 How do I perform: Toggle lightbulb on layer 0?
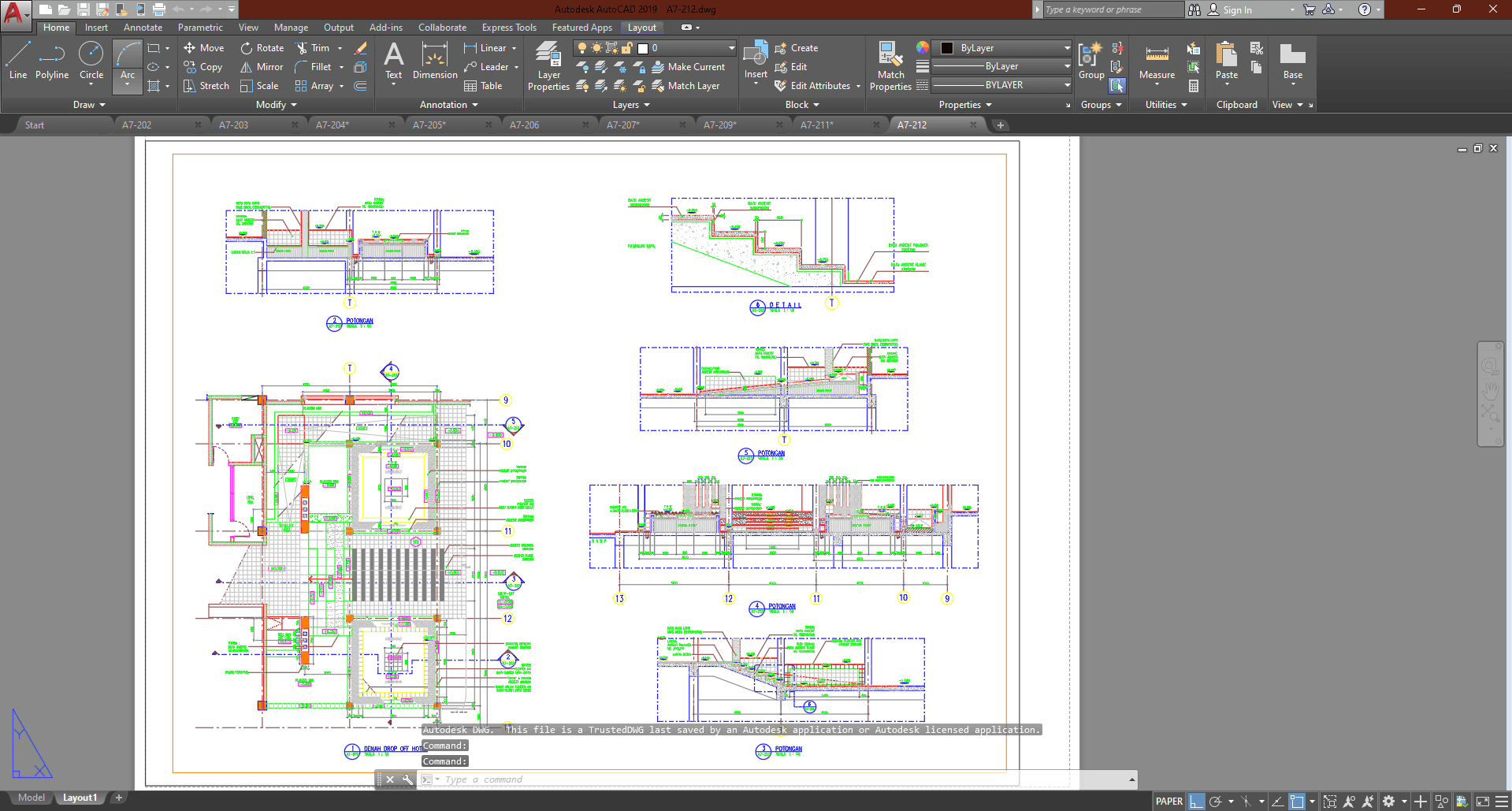click(x=582, y=48)
